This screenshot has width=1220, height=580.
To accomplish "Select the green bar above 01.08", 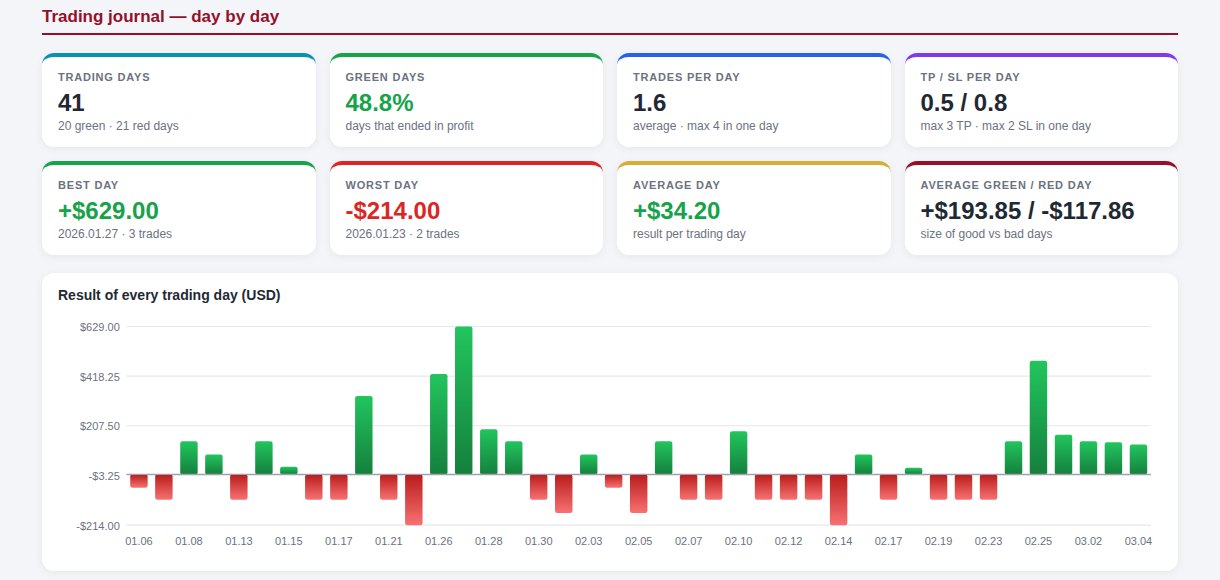I will click(189, 458).
